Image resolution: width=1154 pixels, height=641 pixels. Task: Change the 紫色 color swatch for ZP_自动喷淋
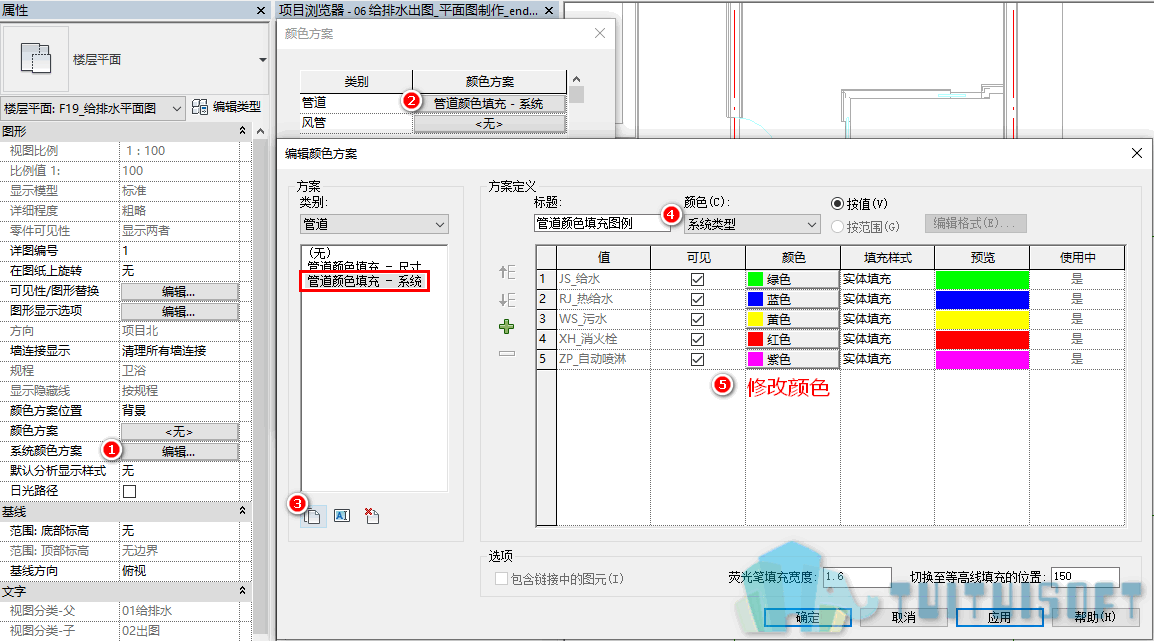coord(793,358)
